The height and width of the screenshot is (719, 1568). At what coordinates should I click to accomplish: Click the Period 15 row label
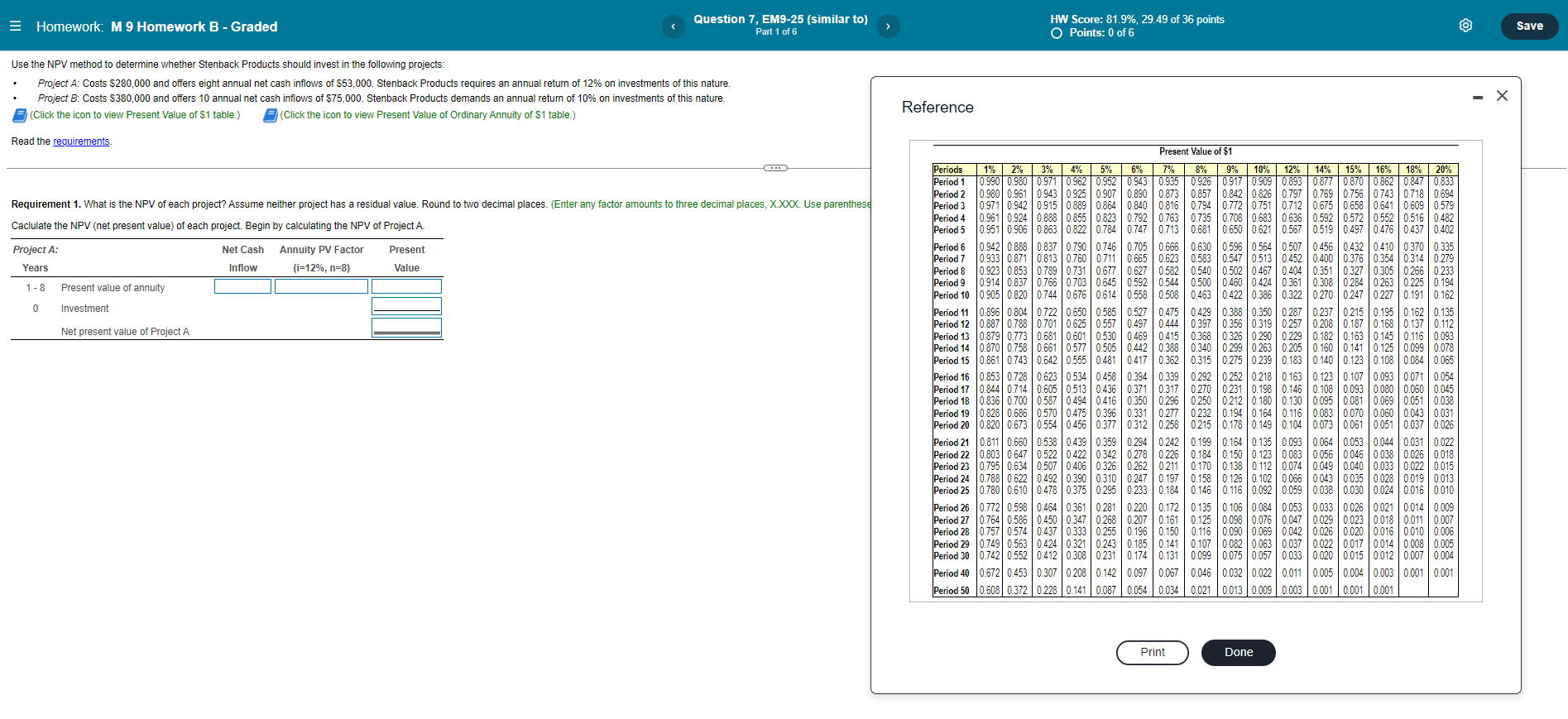(952, 361)
